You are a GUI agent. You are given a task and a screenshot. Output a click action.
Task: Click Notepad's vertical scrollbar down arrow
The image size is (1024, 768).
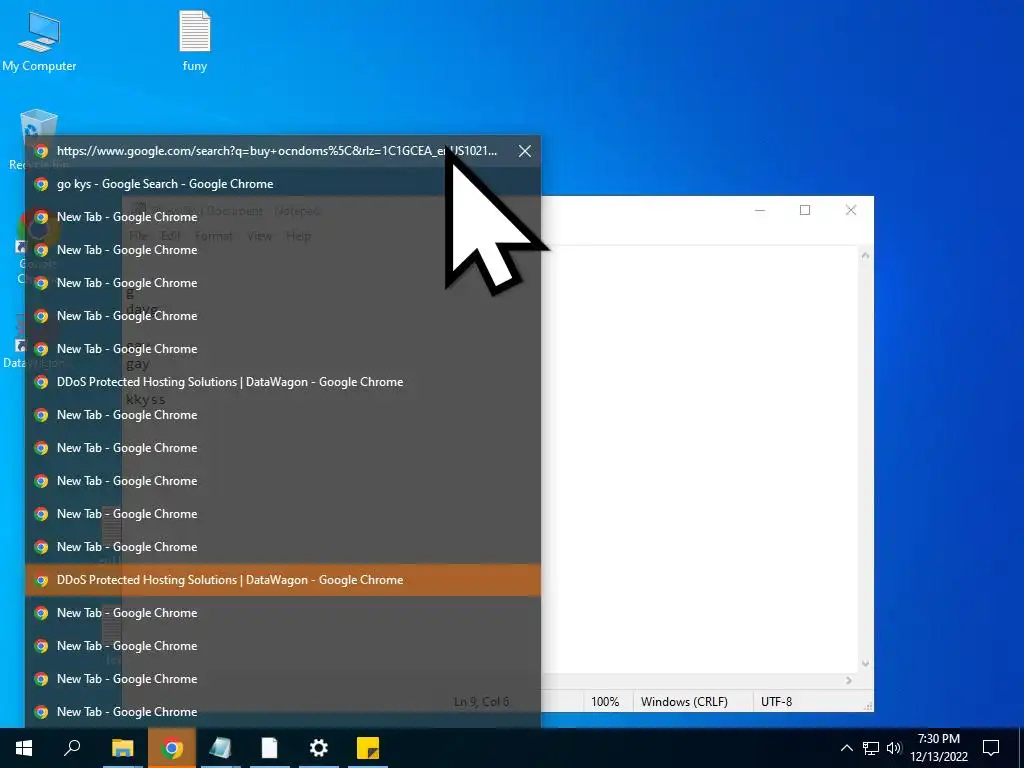click(865, 664)
